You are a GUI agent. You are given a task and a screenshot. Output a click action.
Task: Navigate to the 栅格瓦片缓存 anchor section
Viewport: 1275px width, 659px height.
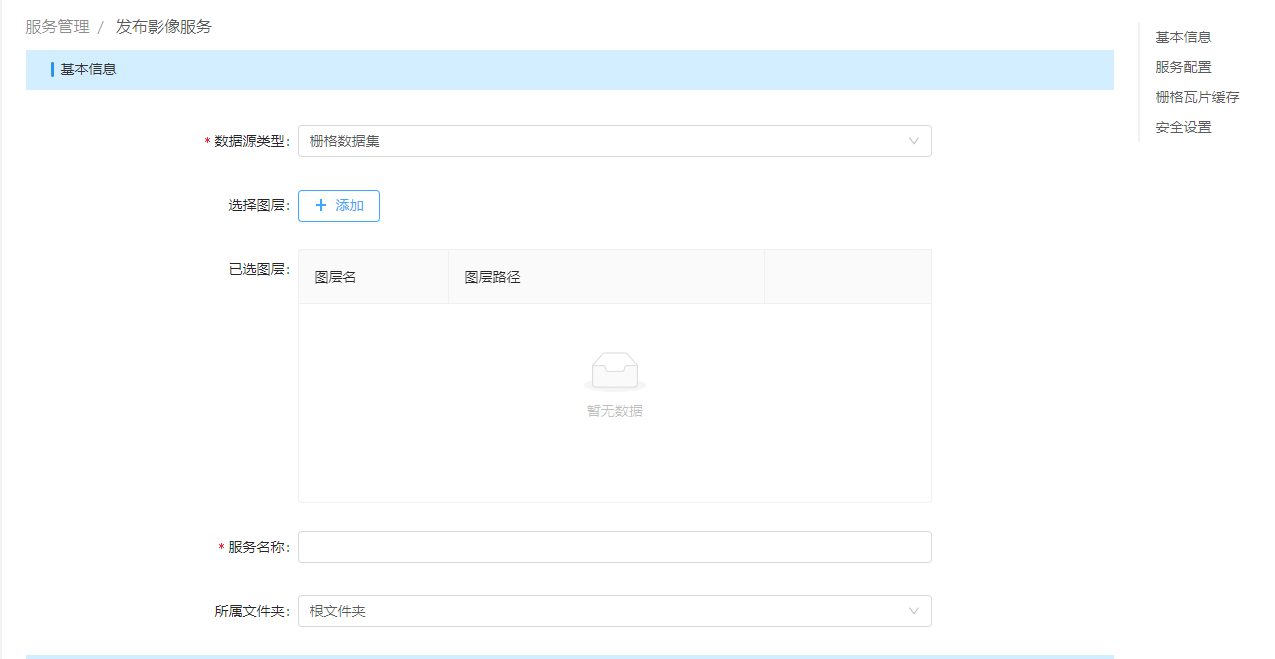tap(1197, 97)
